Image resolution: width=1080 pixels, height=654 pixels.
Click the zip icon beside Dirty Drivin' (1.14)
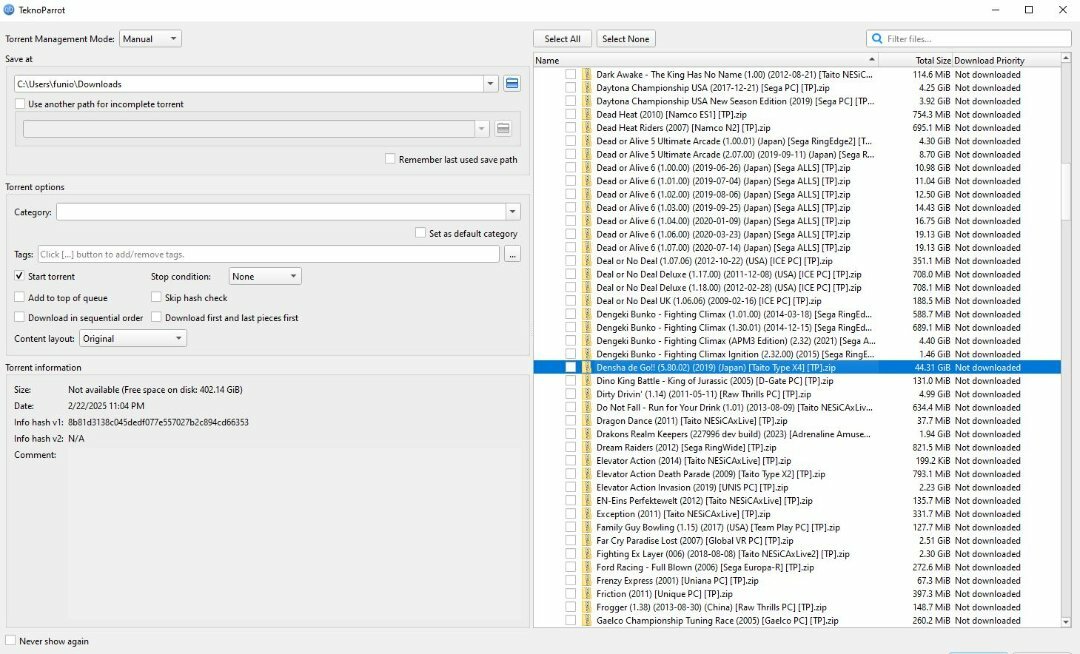click(587, 394)
